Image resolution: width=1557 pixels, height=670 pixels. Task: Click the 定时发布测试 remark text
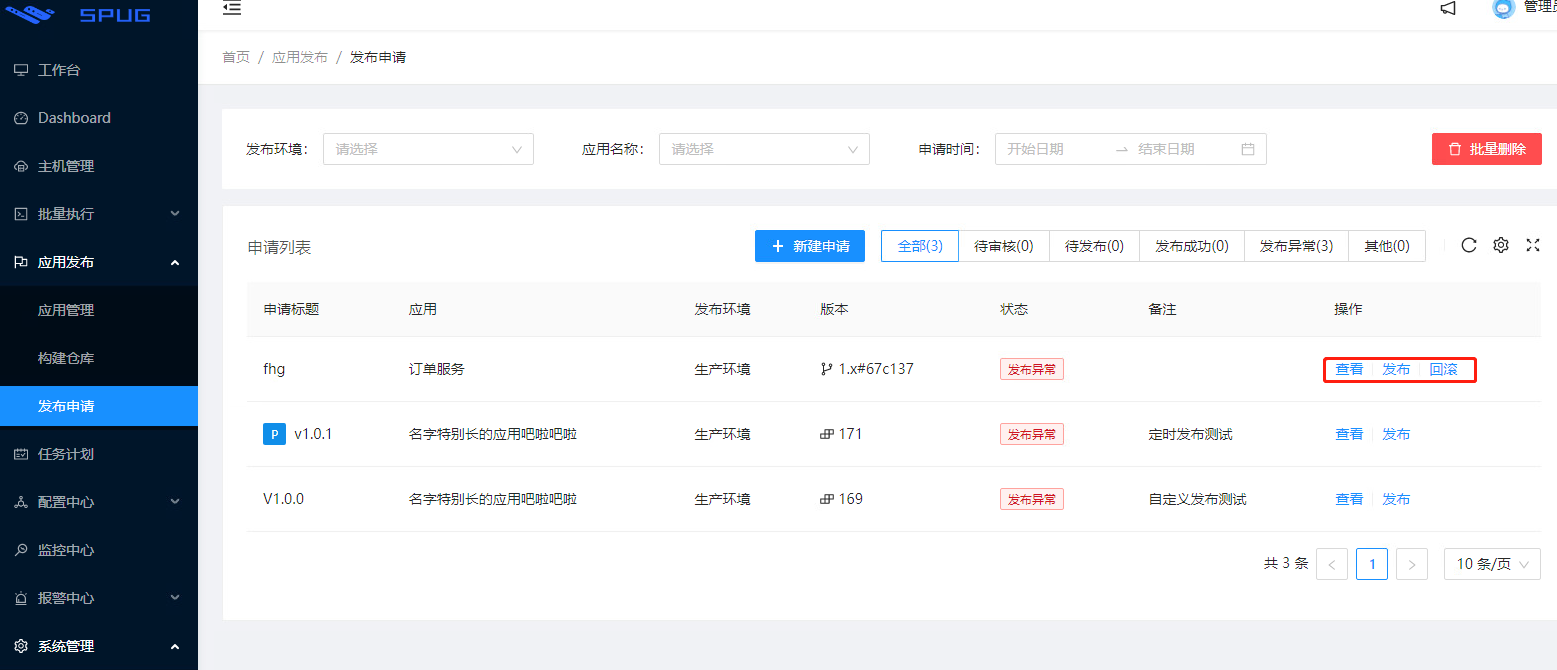click(1191, 434)
